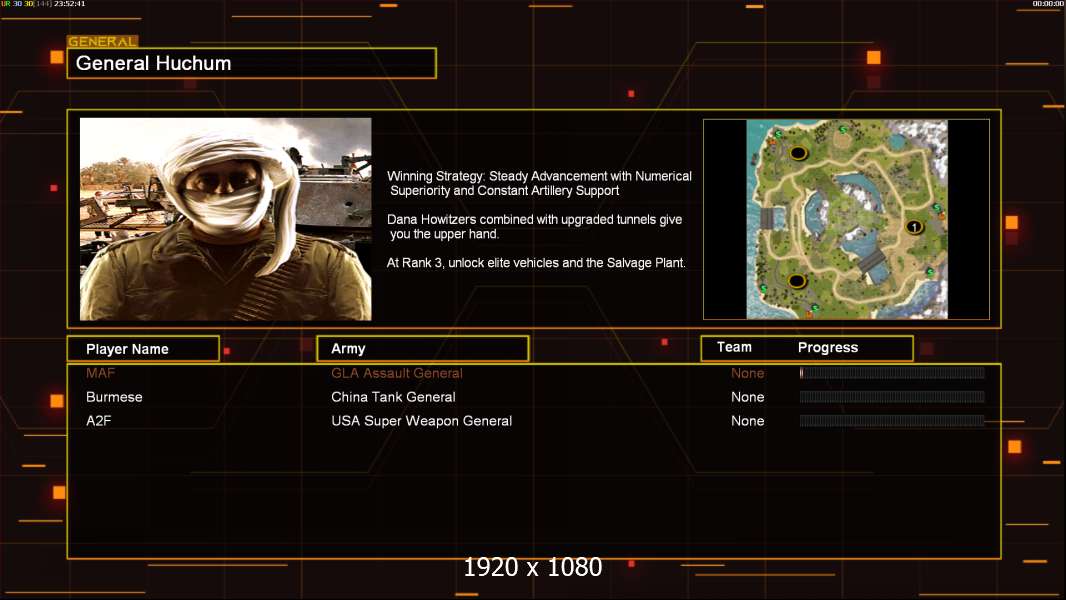
Task: Click the 23:52:41 clock readout
Action: pos(69,4)
